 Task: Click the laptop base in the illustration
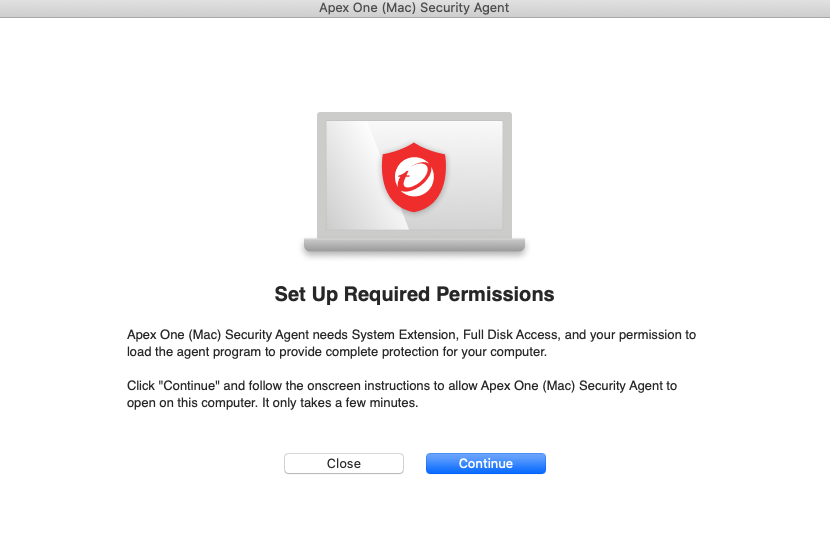[x=414, y=245]
